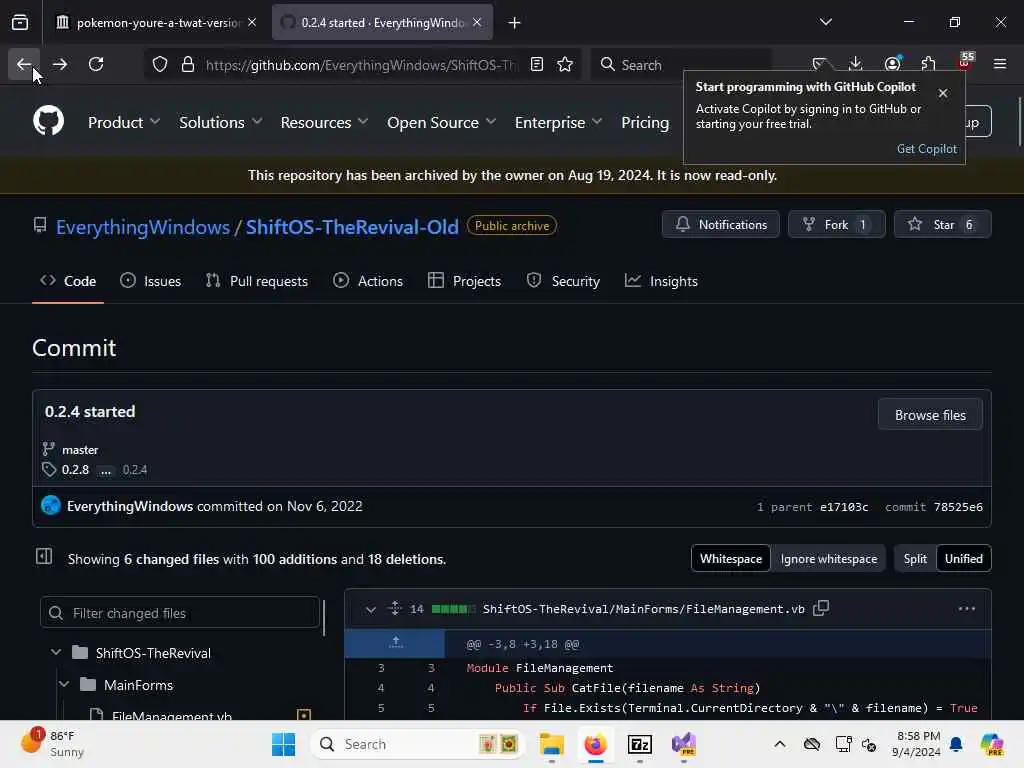Dismiss the GitHub Copilot popup
Image resolution: width=1024 pixels, height=768 pixels.
click(943, 93)
